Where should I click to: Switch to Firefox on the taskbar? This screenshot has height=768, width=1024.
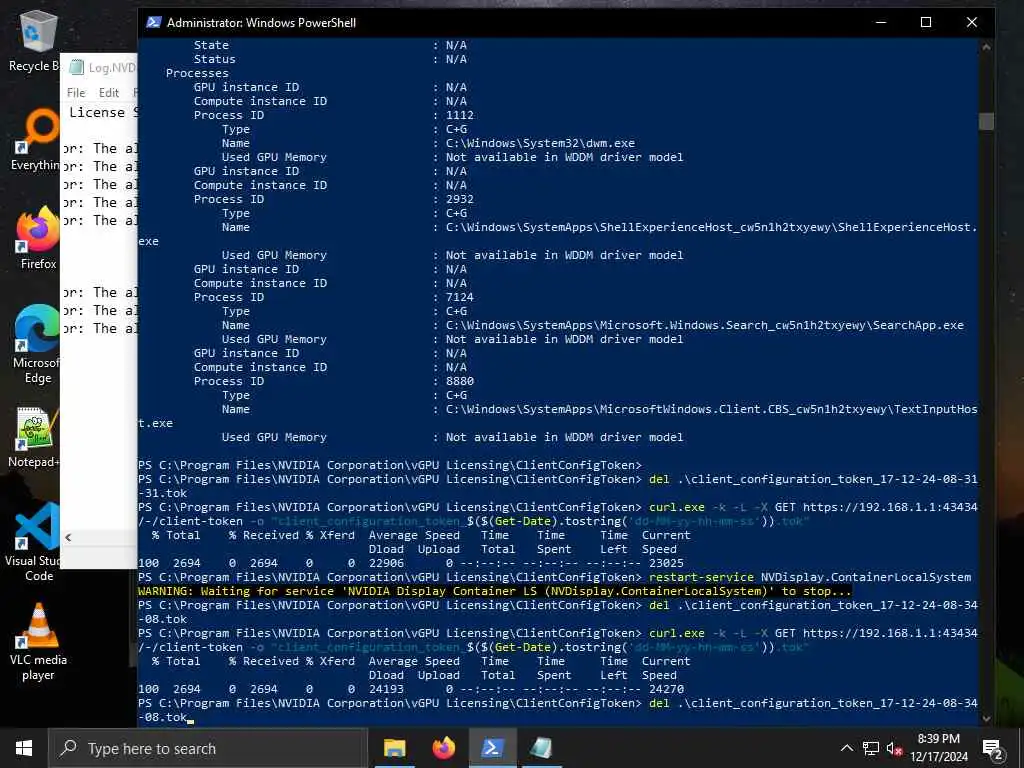coord(444,748)
